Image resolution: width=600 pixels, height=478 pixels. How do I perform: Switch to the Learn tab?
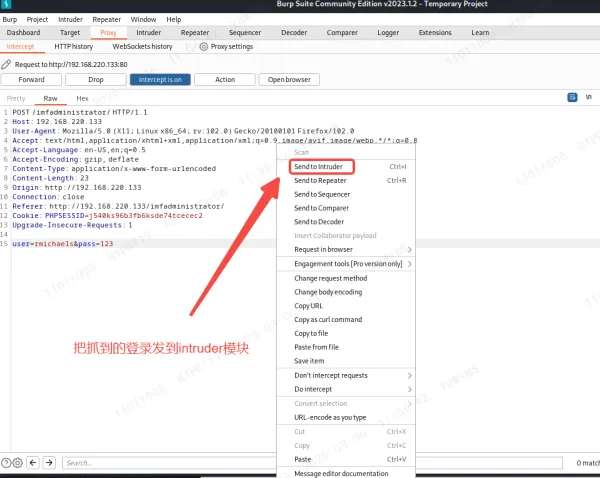tap(480, 33)
